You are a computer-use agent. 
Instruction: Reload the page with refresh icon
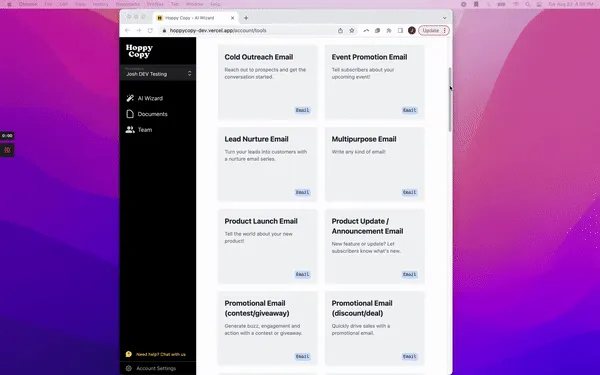tap(150, 30)
